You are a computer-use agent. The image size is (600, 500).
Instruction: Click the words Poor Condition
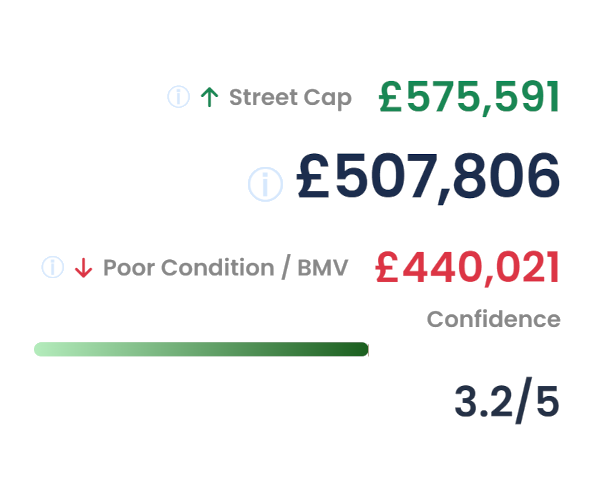(188, 267)
